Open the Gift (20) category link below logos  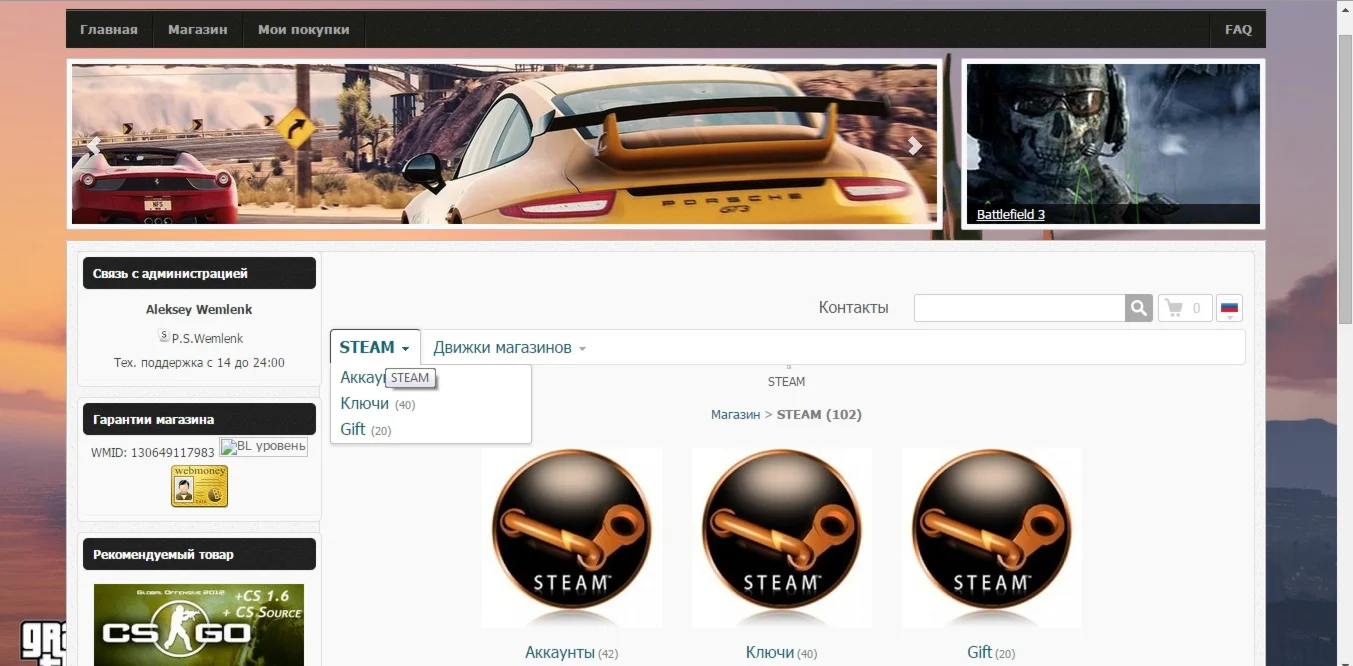(x=991, y=653)
